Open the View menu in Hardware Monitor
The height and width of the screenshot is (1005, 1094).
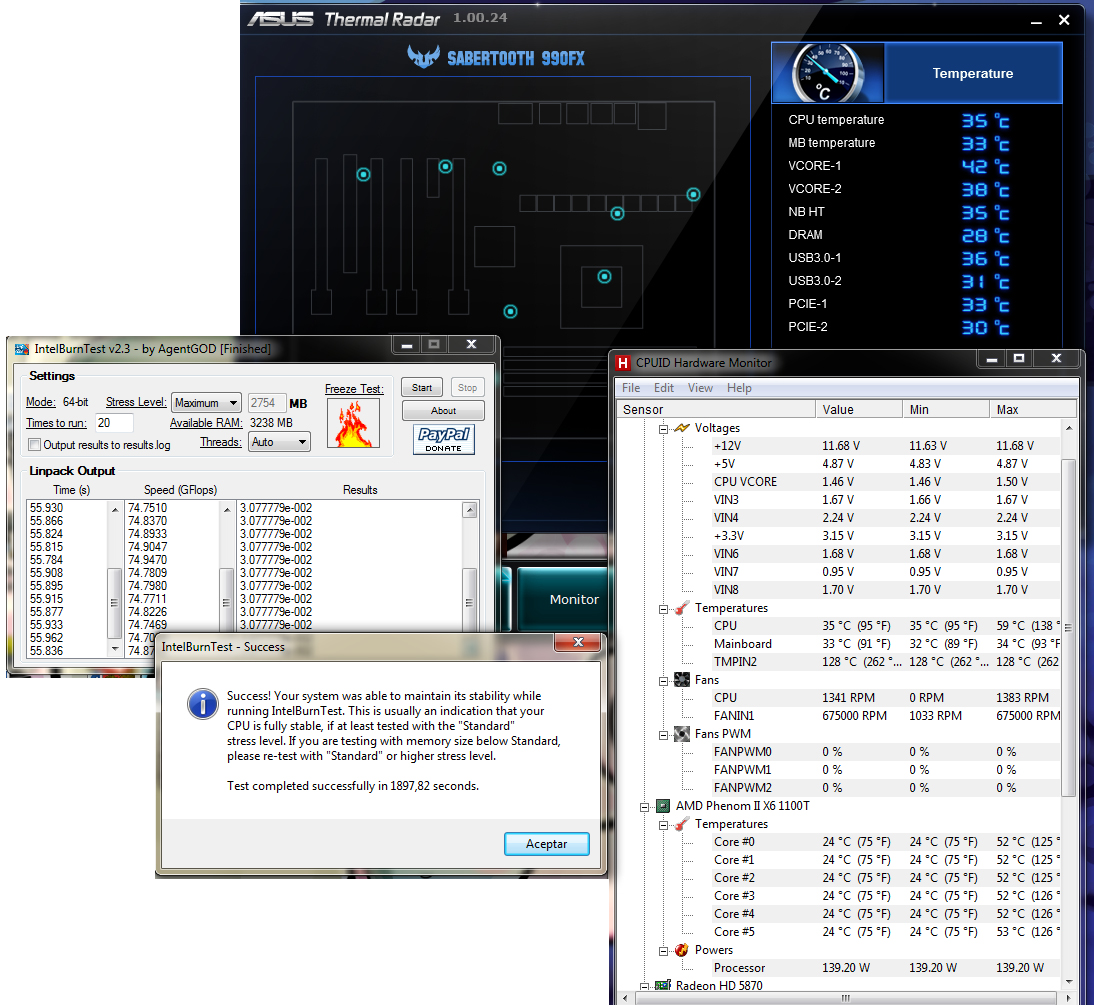(700, 388)
